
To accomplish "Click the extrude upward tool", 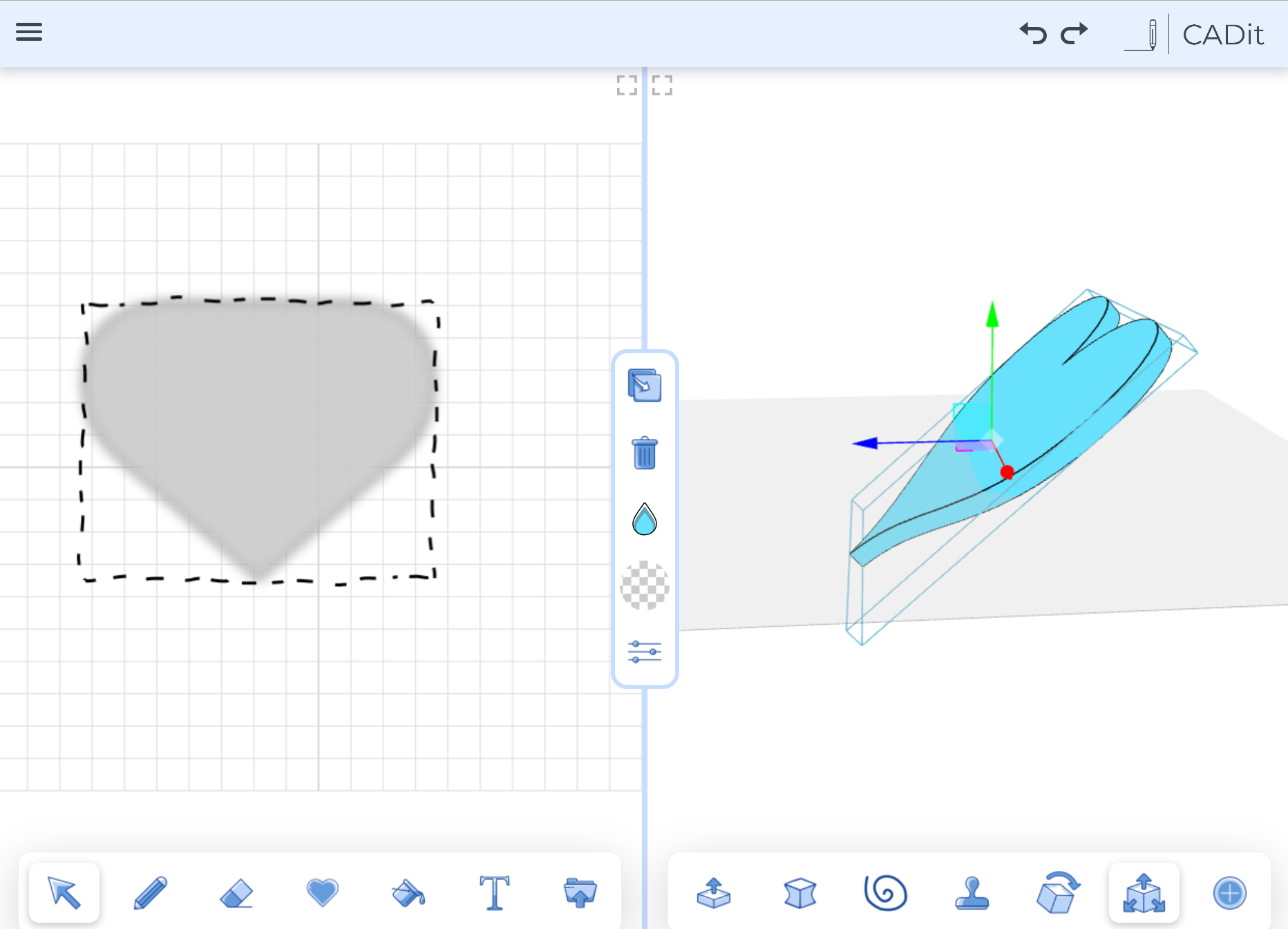I will (714, 892).
